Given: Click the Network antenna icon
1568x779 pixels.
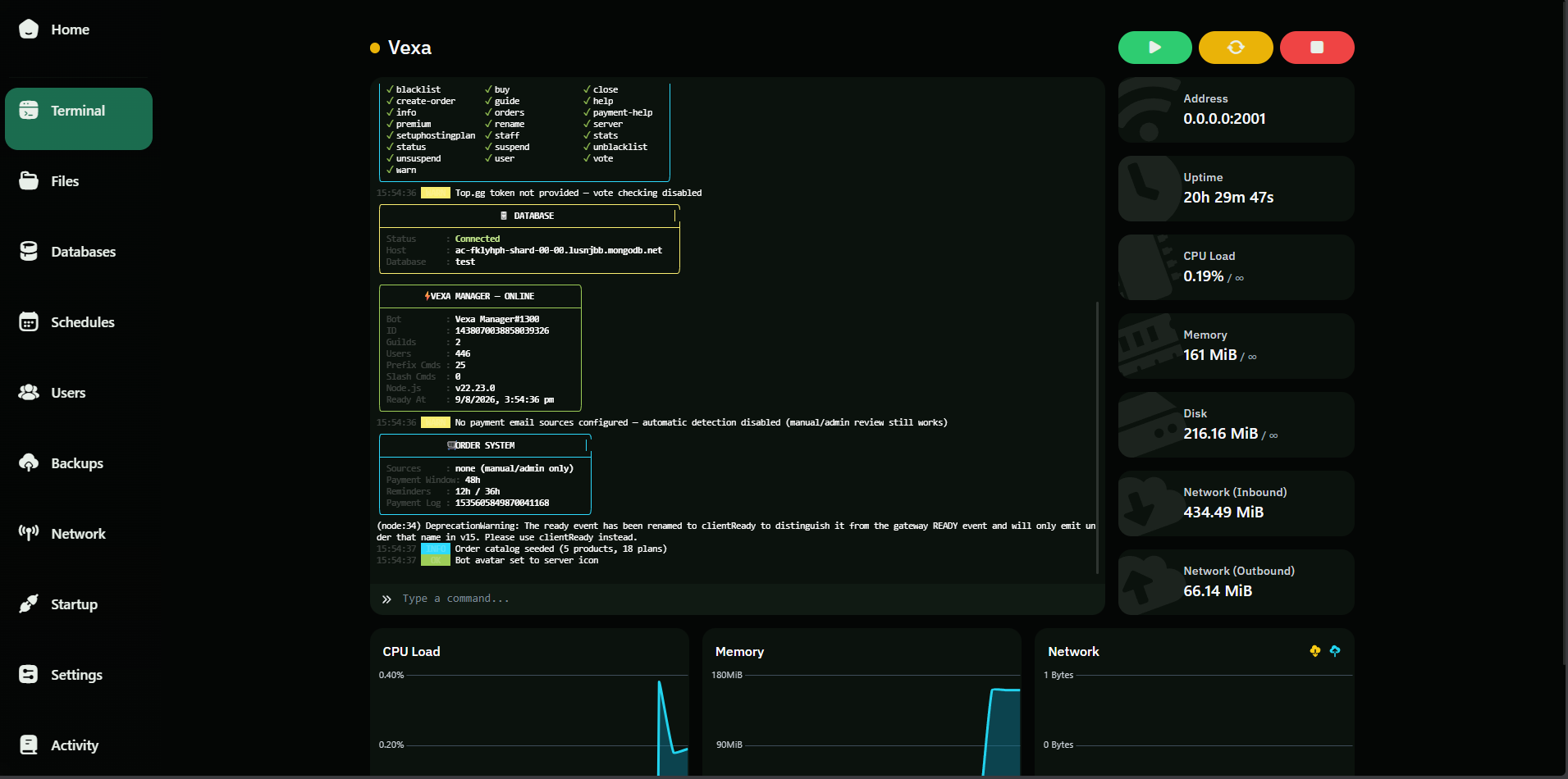Looking at the screenshot, I should [x=29, y=534].
